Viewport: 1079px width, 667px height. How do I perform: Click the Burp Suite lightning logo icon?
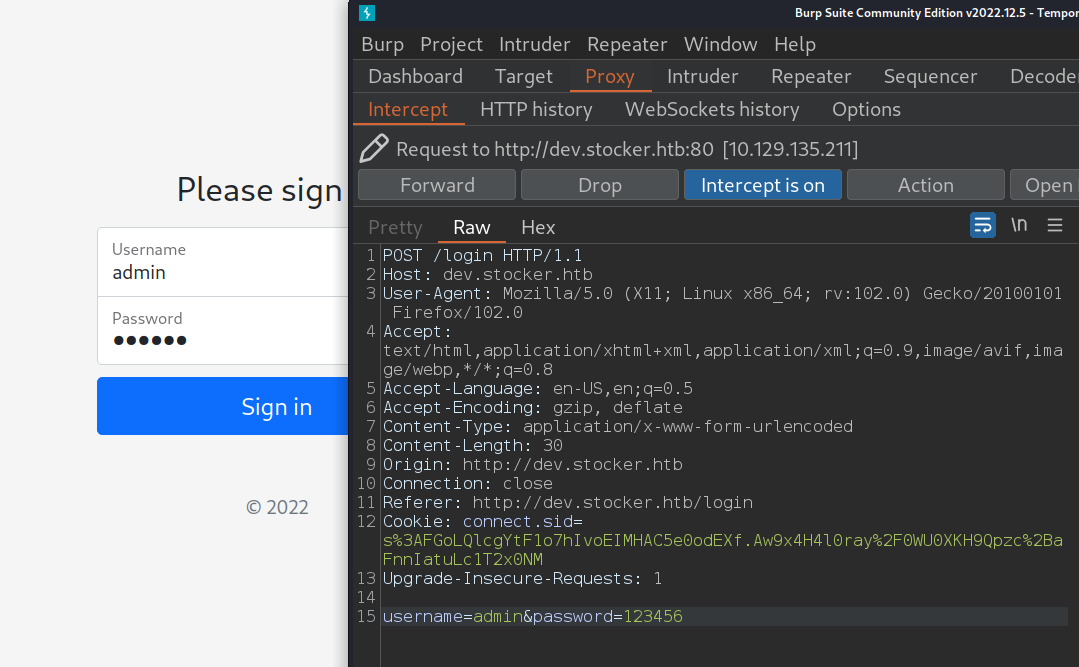pos(367,13)
